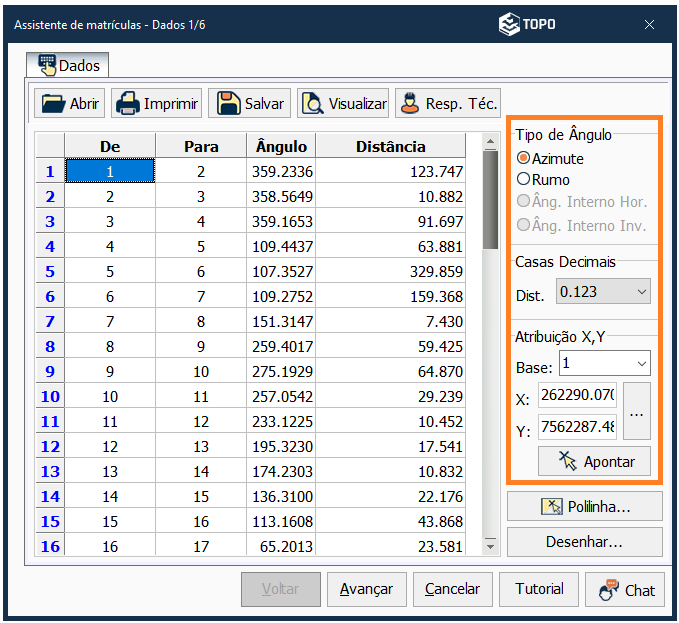Click the Imprimir printer icon
Viewport: 679px width, 623px height.
point(127,103)
